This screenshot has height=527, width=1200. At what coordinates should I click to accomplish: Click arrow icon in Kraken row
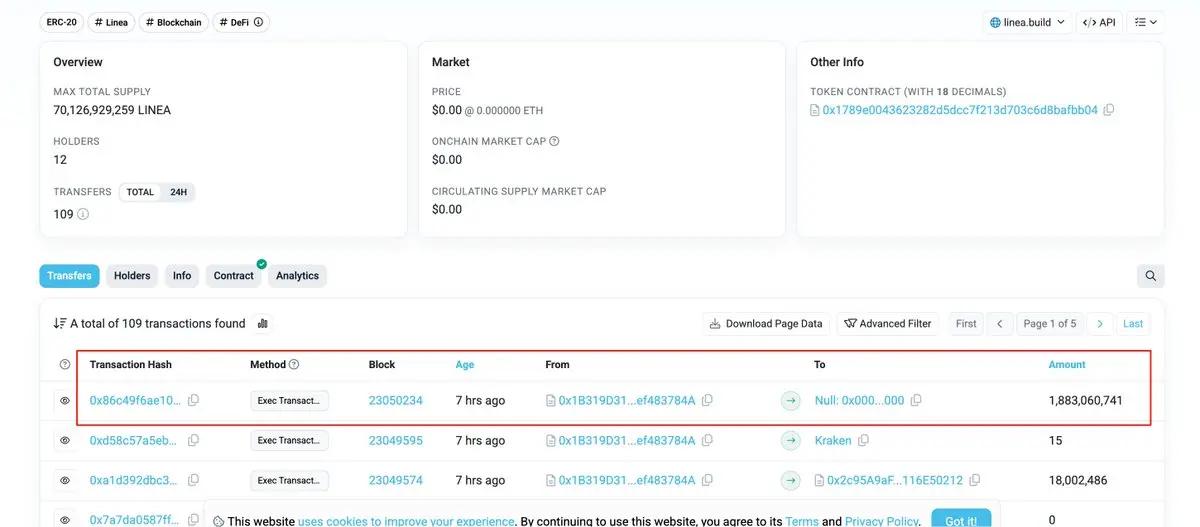(x=791, y=440)
